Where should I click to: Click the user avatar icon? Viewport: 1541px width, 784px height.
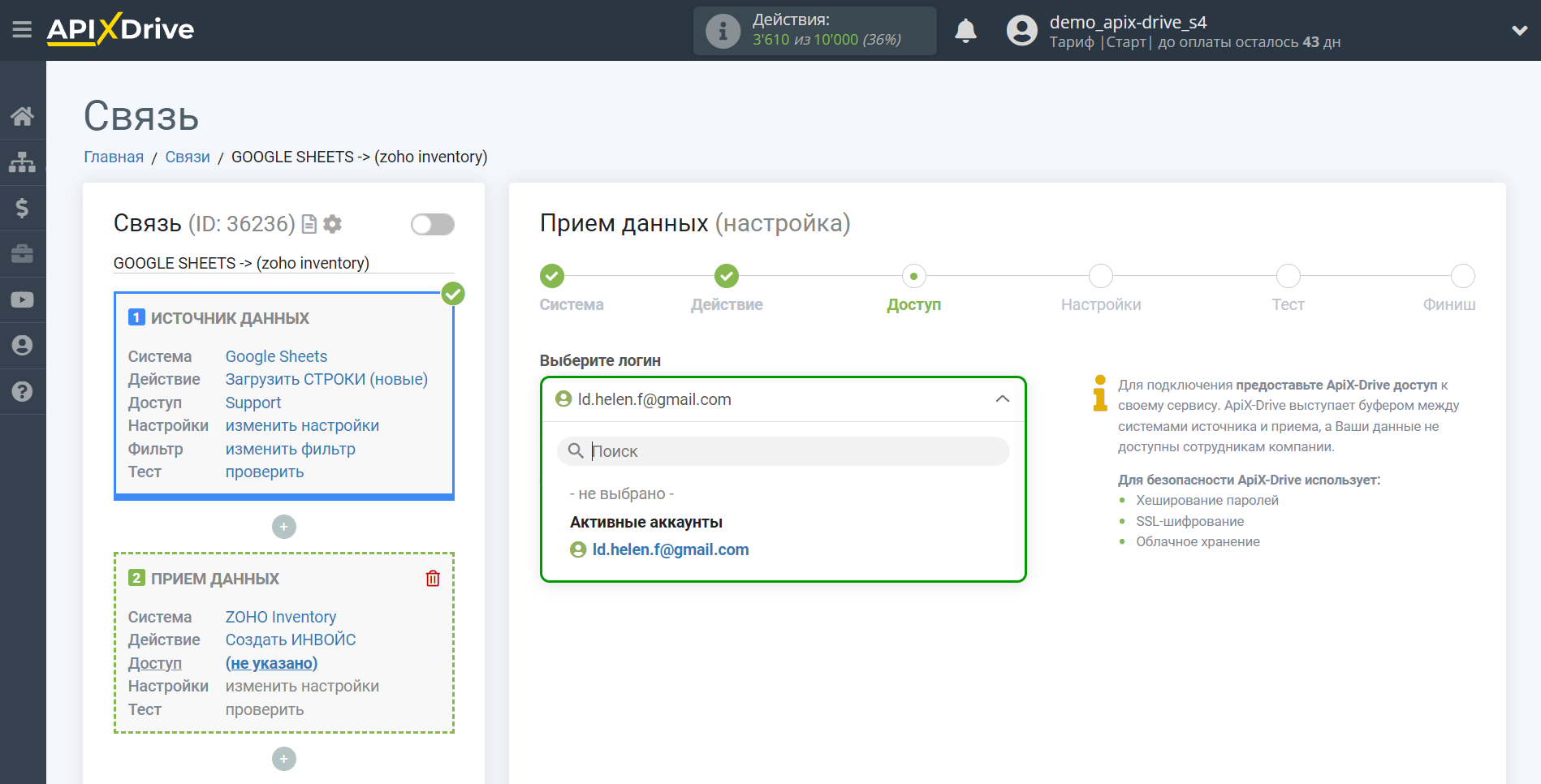tap(1021, 31)
